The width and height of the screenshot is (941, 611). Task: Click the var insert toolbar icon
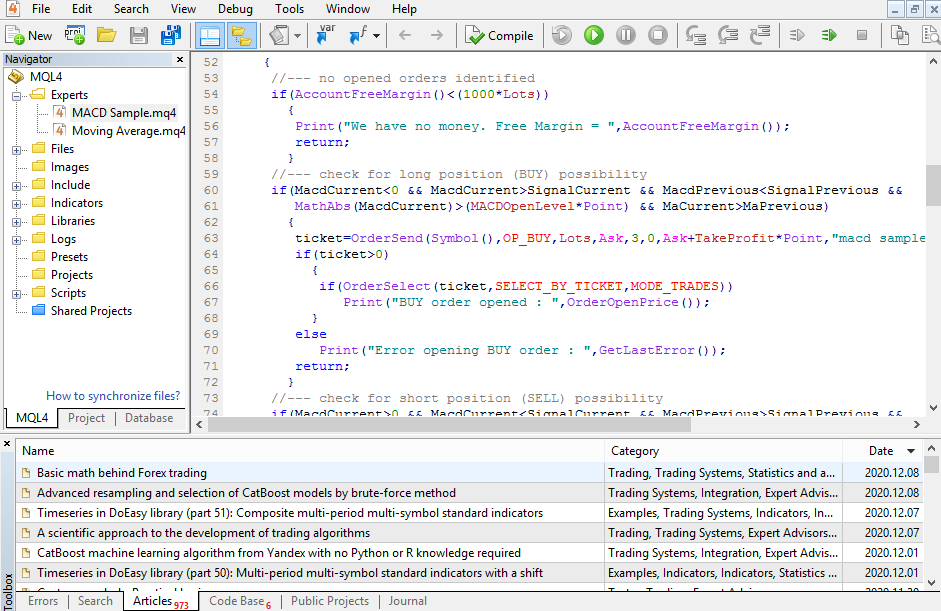point(326,35)
